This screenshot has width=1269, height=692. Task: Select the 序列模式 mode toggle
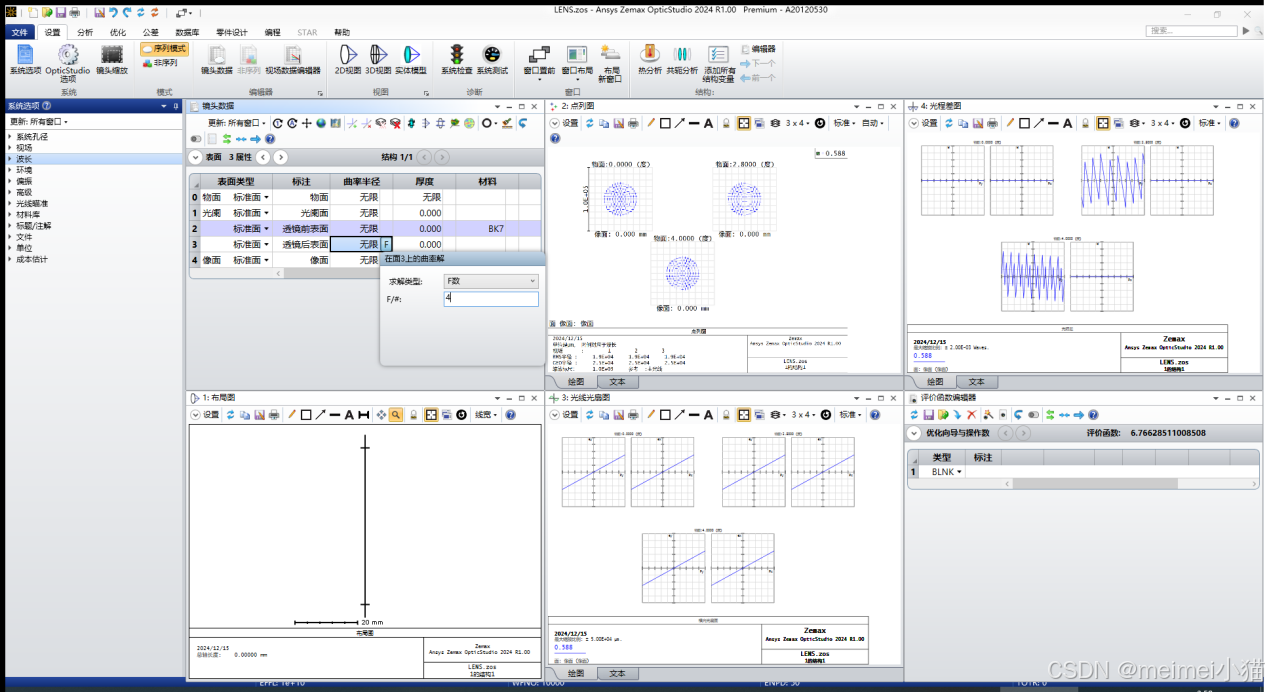point(163,48)
